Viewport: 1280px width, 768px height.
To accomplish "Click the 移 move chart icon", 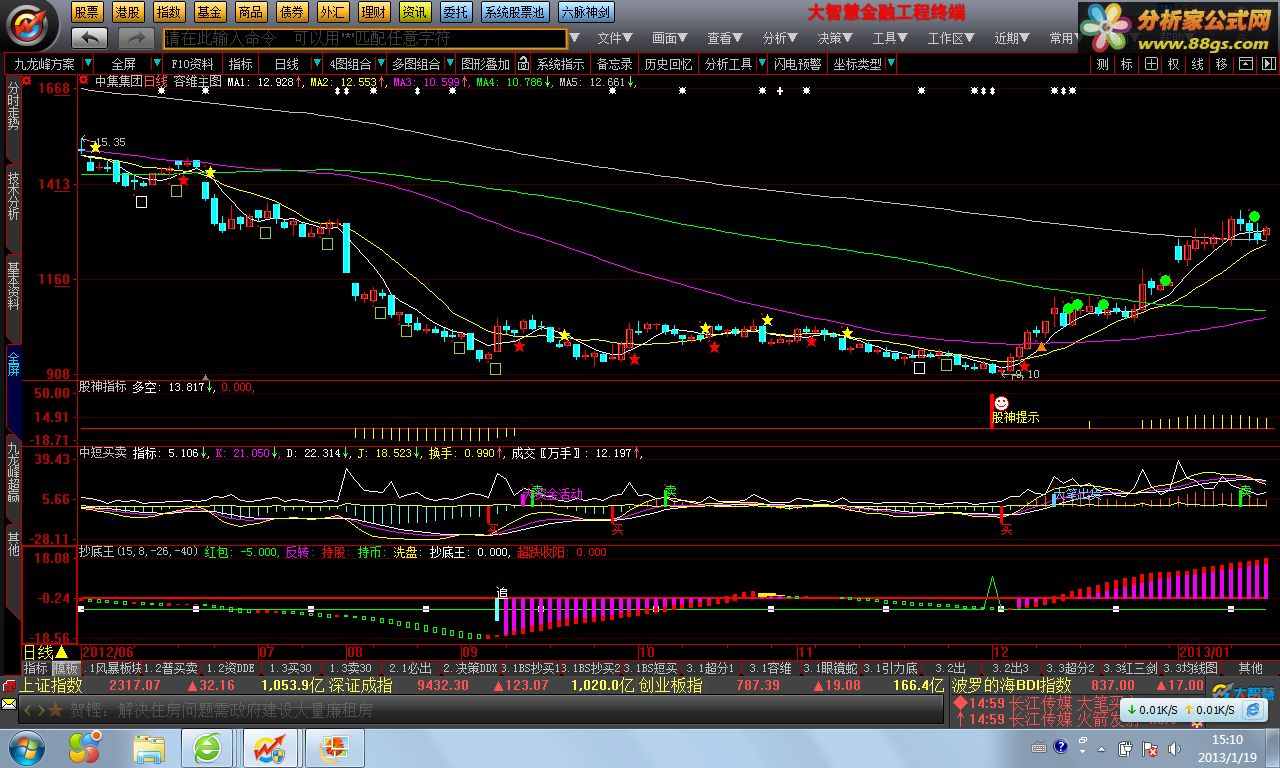I will 1222,64.
